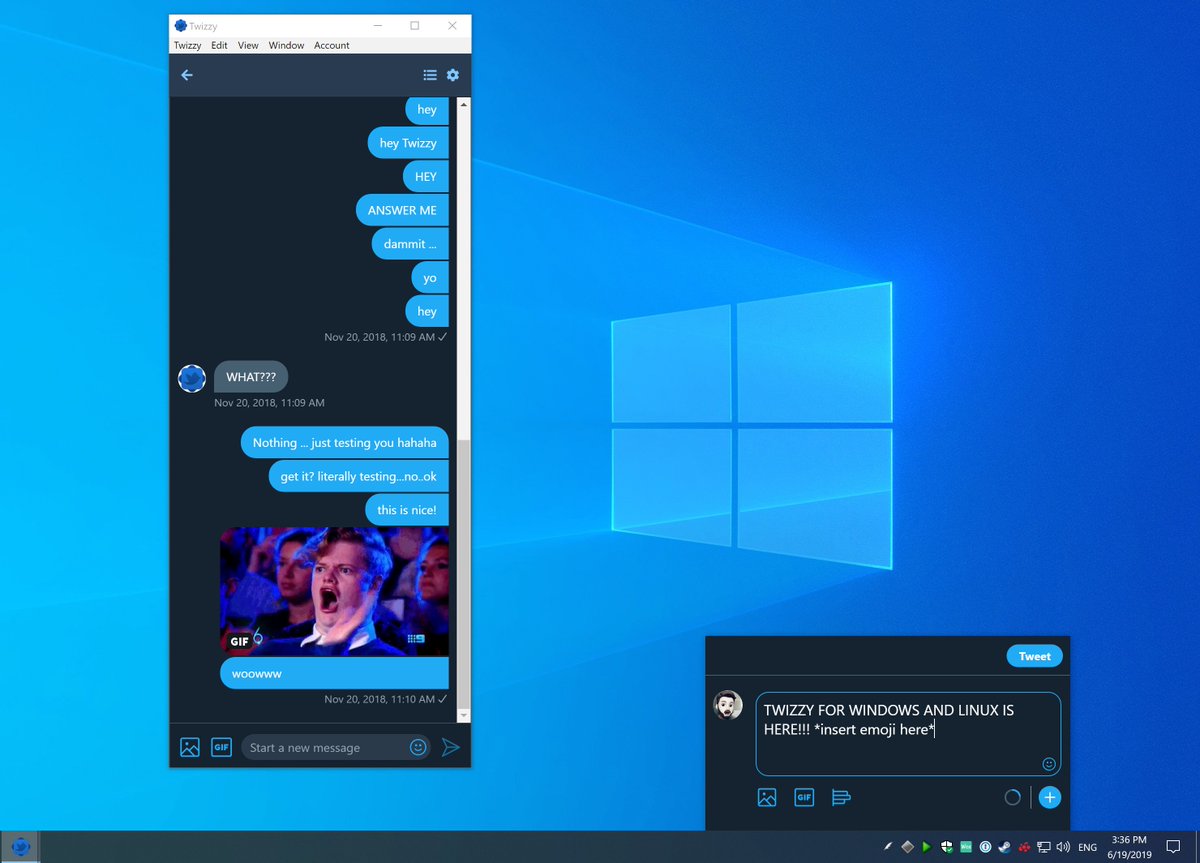The height and width of the screenshot is (863, 1200).
Task: Add GIF in the tweet composer
Action: pyautogui.click(x=804, y=797)
